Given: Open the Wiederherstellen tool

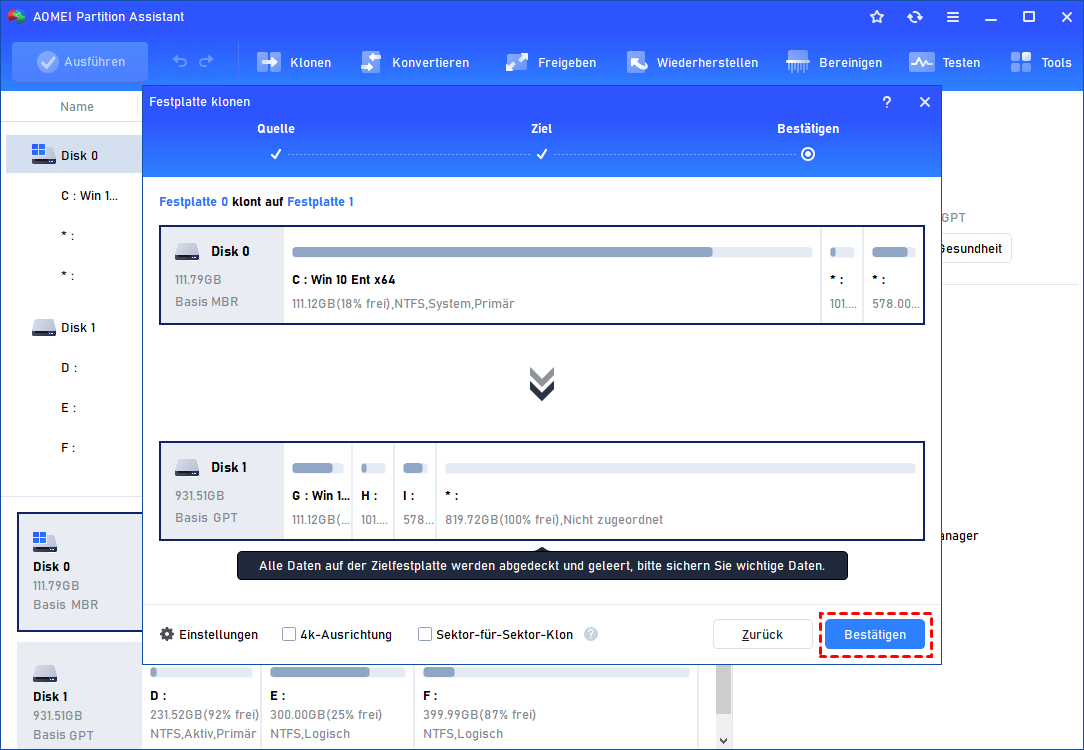Looking at the screenshot, I should (637, 62).
